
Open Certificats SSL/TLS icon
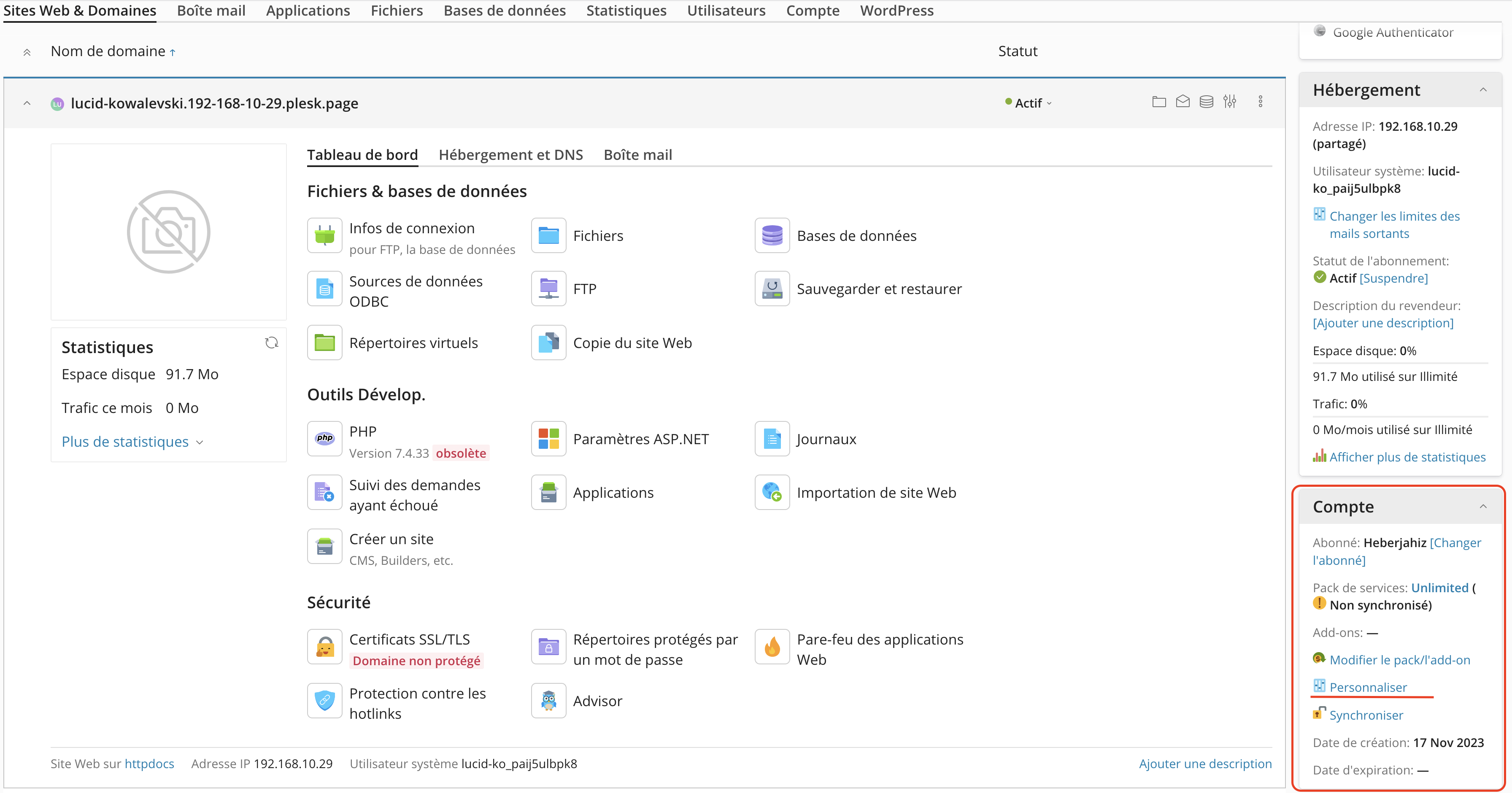coord(324,647)
